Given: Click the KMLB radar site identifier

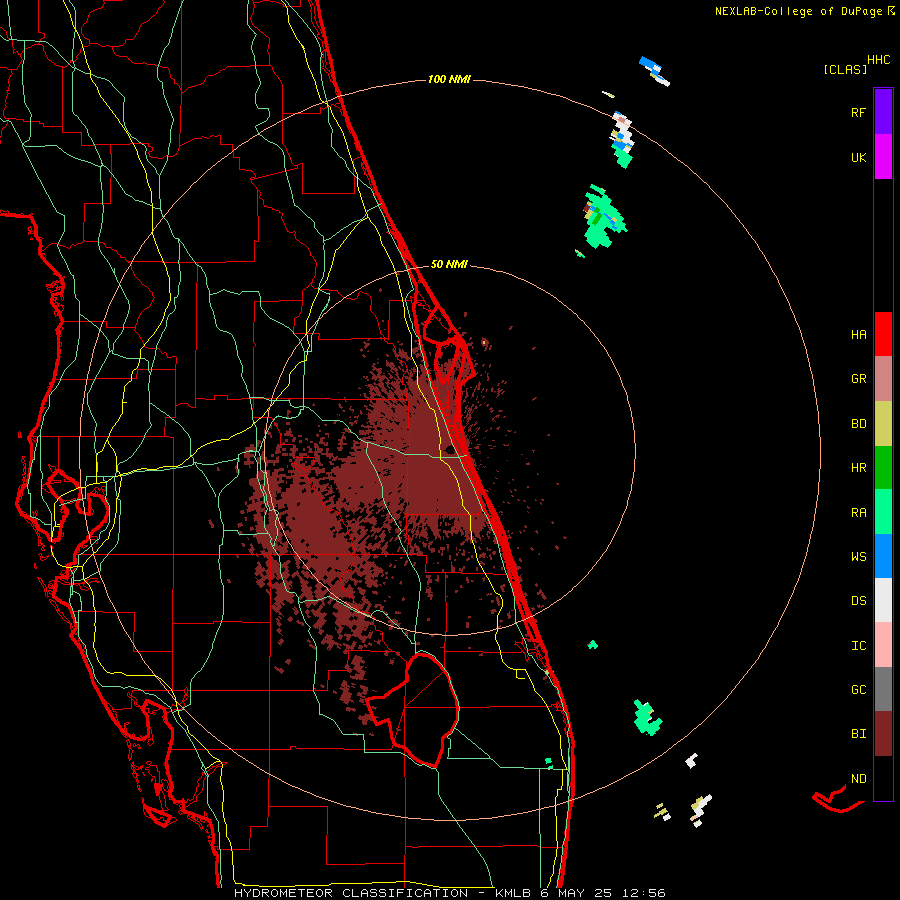Looking at the screenshot, I should [512, 893].
